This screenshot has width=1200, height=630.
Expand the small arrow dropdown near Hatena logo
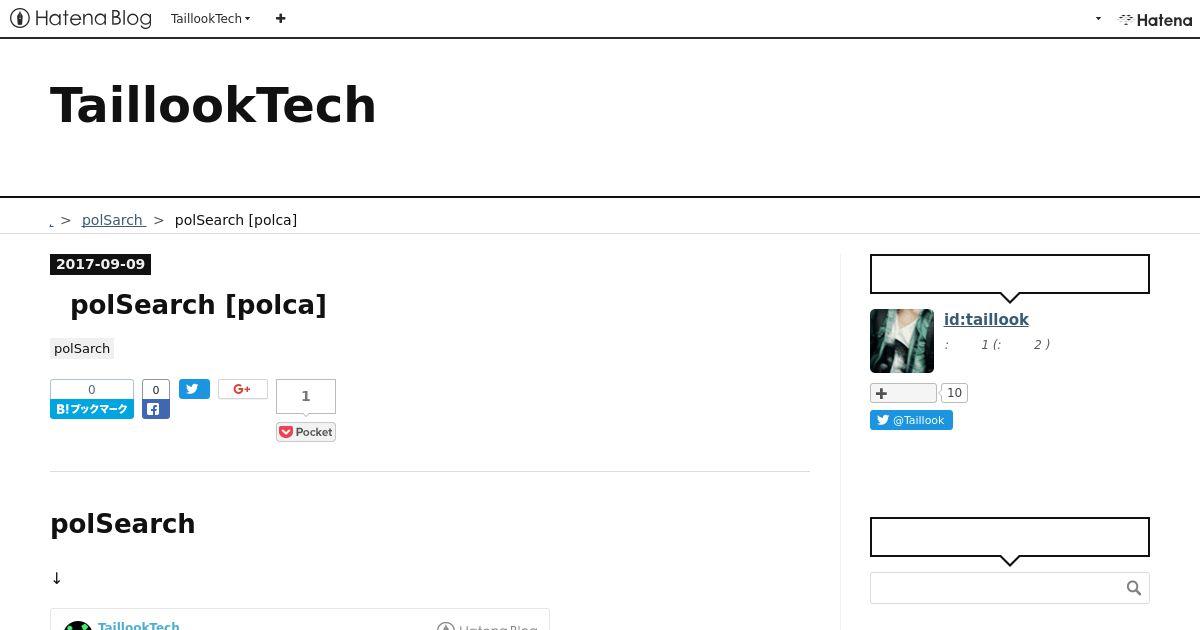click(x=1098, y=19)
